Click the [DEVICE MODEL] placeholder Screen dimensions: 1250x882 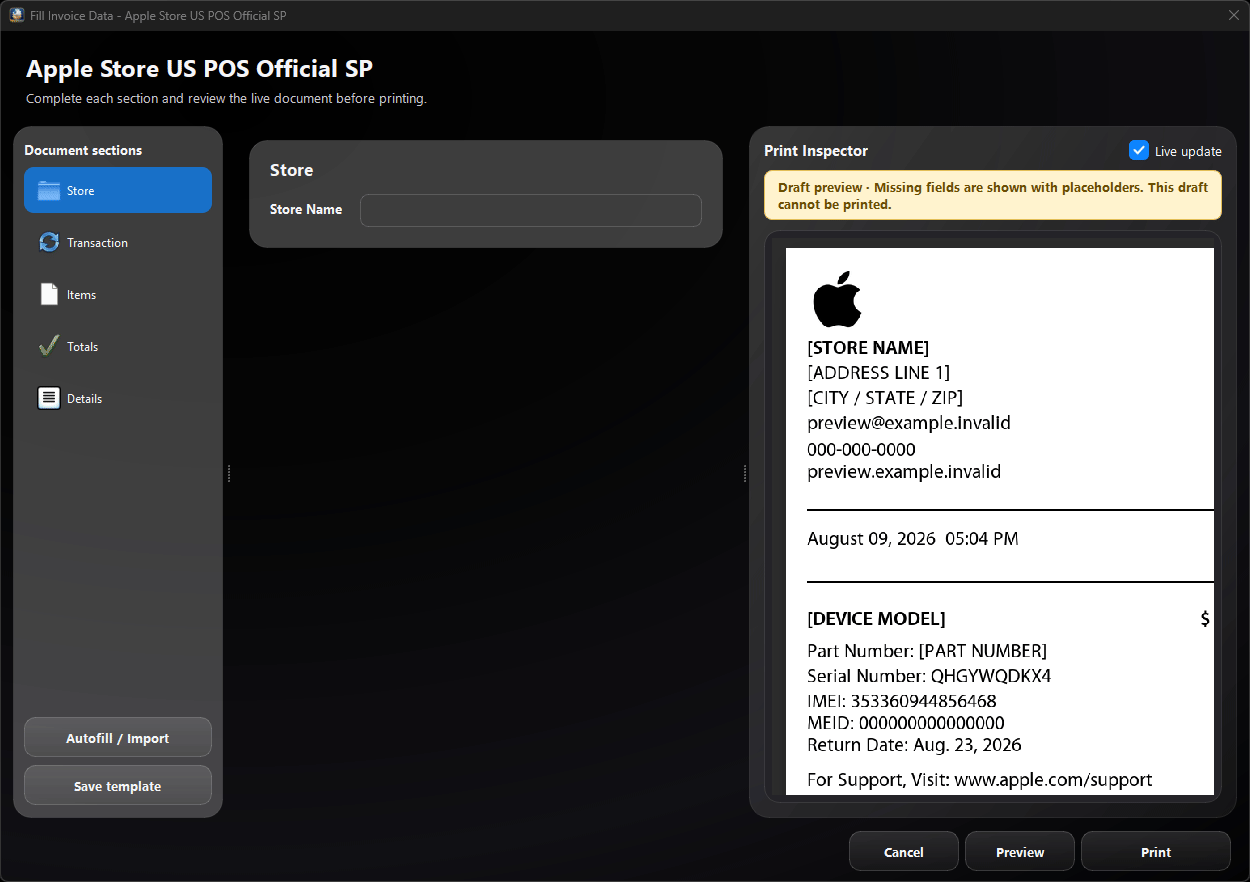[876, 619]
